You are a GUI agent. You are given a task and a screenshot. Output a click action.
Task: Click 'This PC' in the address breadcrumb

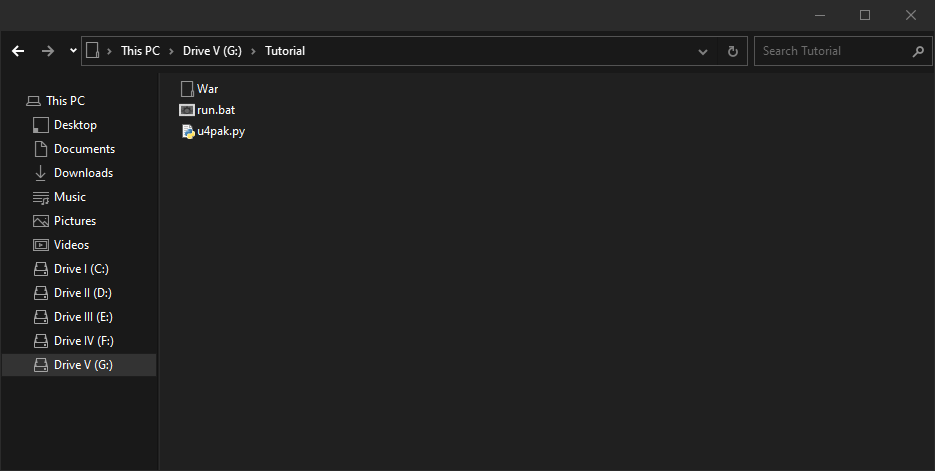tap(140, 51)
